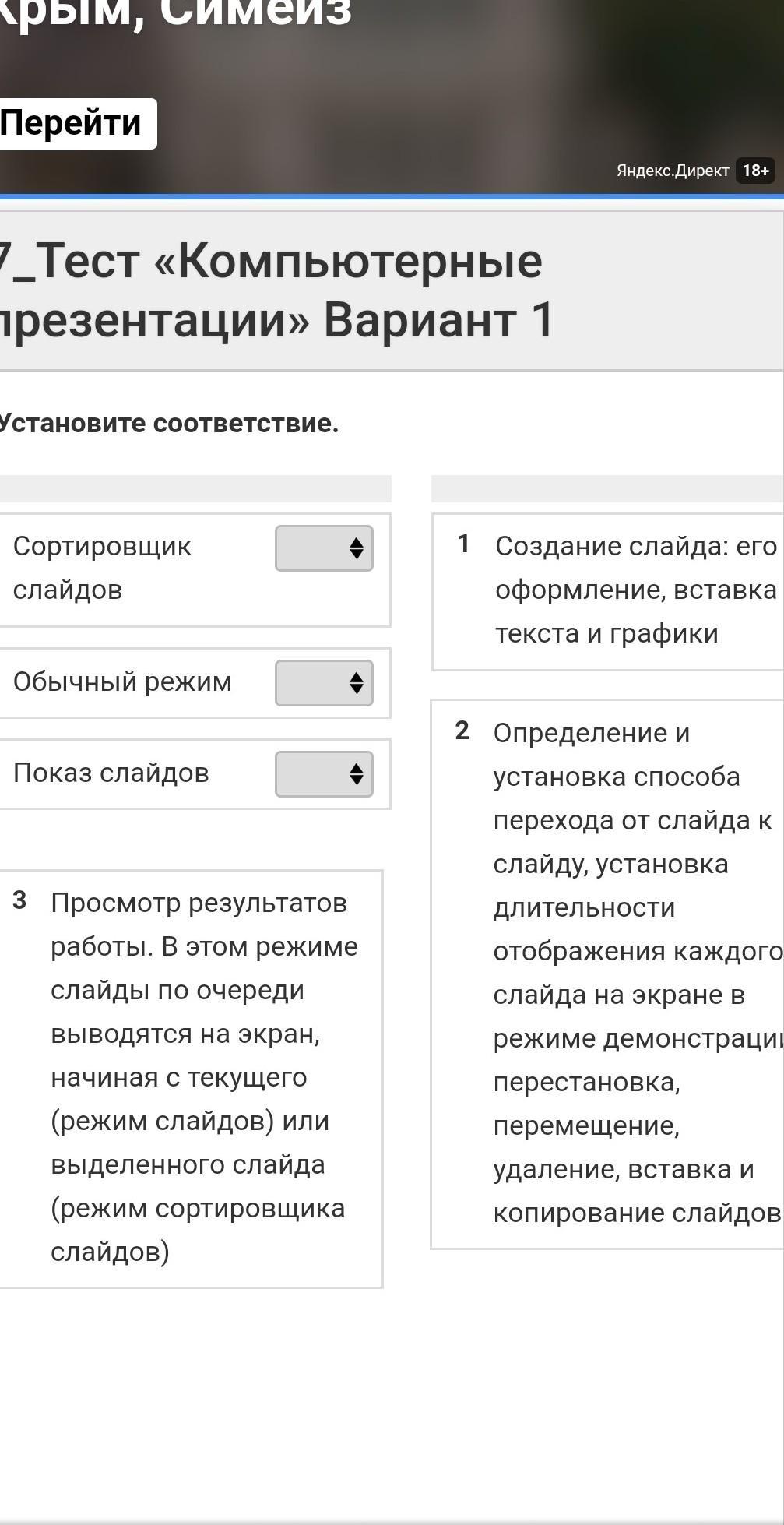Click the Обычный режим row label
This screenshot has height=1525, width=784.
[122, 682]
